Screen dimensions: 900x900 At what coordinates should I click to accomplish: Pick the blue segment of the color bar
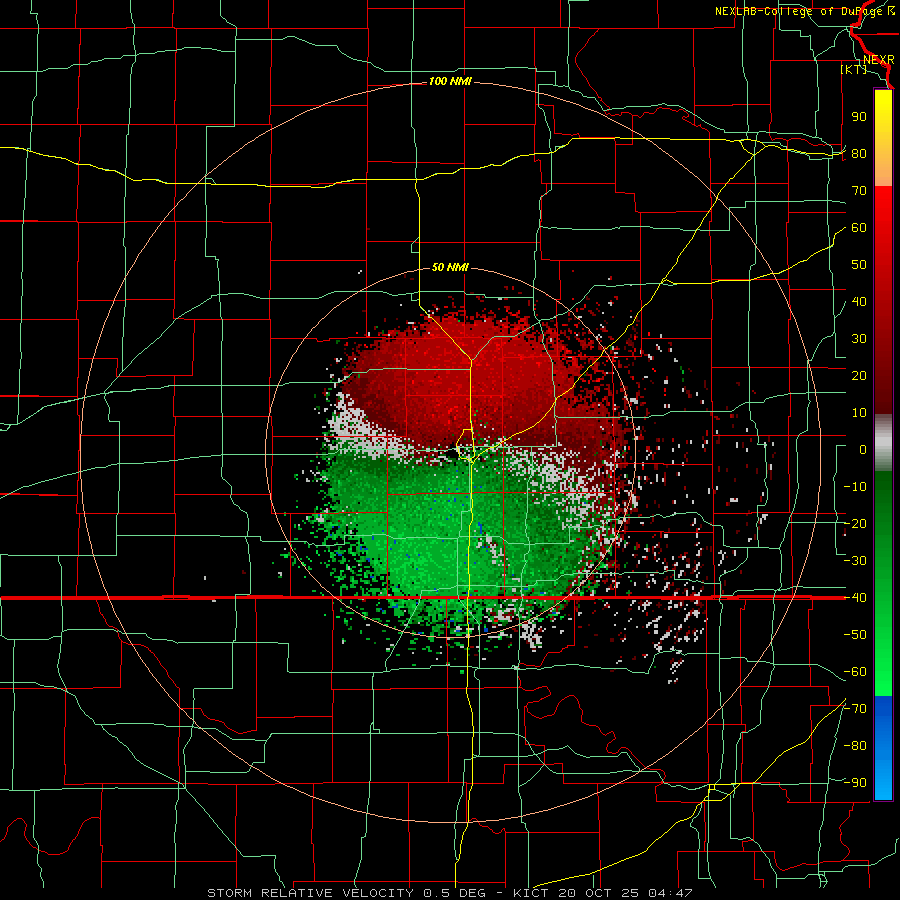click(x=883, y=748)
